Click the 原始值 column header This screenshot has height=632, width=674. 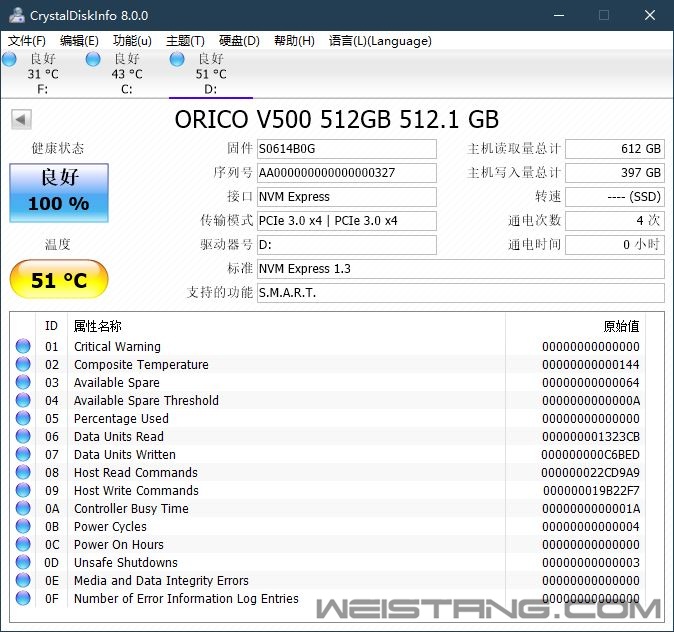tap(621, 326)
